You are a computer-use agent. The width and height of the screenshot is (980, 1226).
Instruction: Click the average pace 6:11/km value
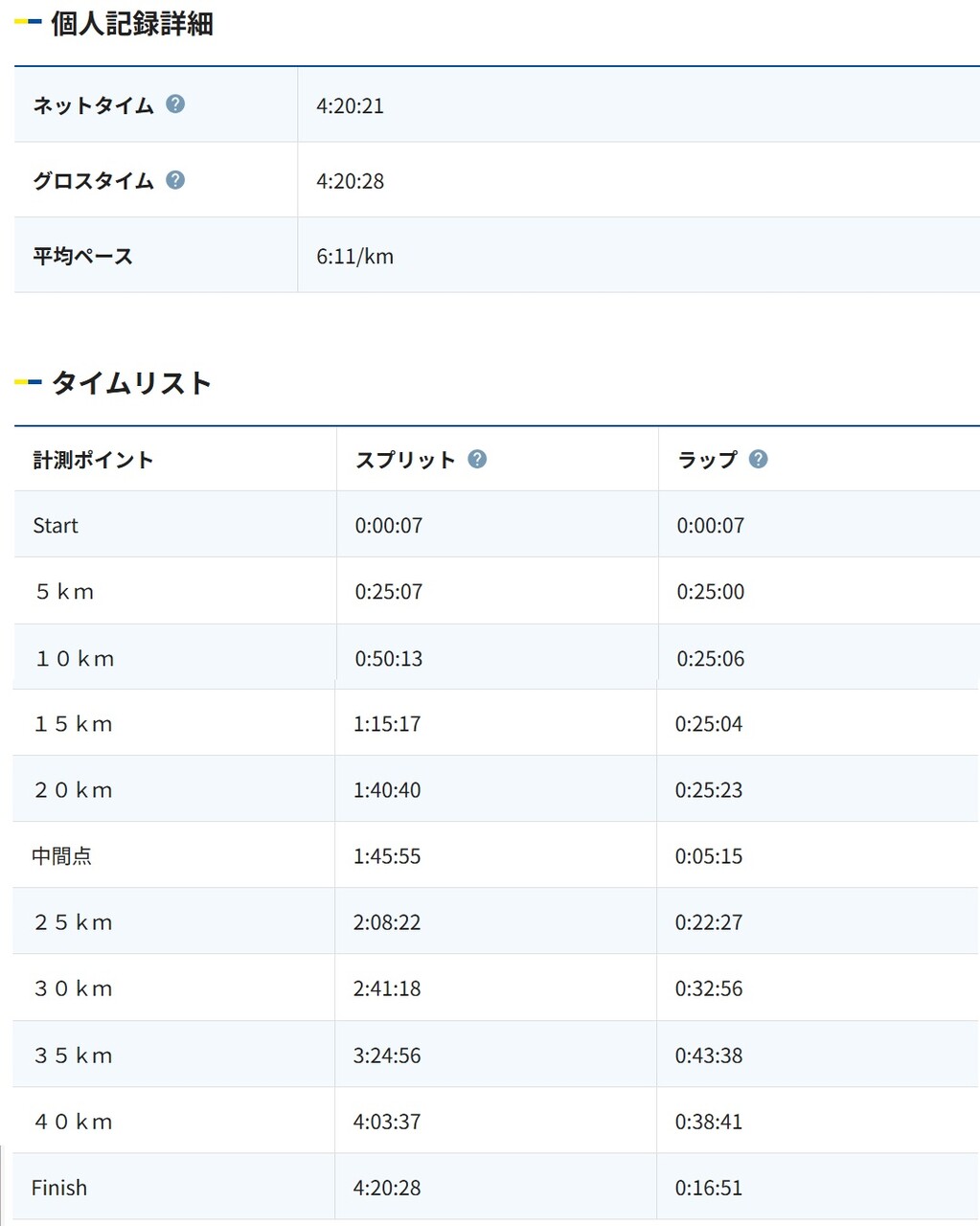354,257
